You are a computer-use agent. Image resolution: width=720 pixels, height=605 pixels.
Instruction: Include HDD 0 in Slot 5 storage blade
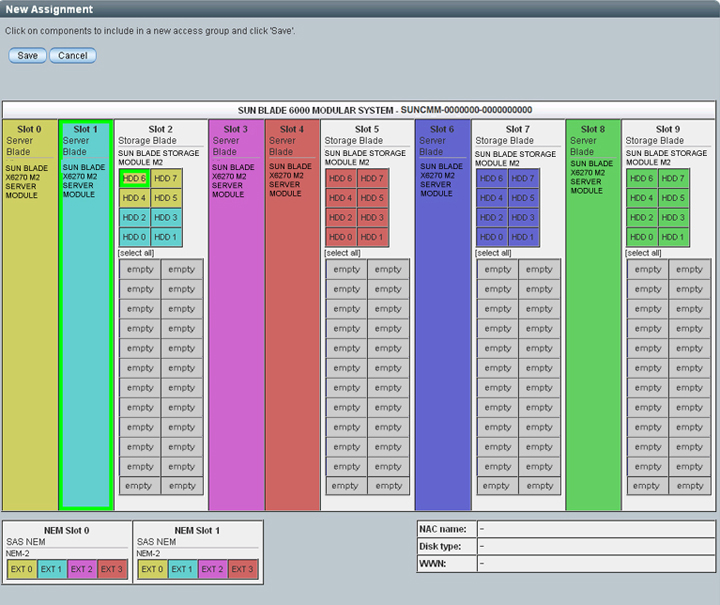coord(341,237)
